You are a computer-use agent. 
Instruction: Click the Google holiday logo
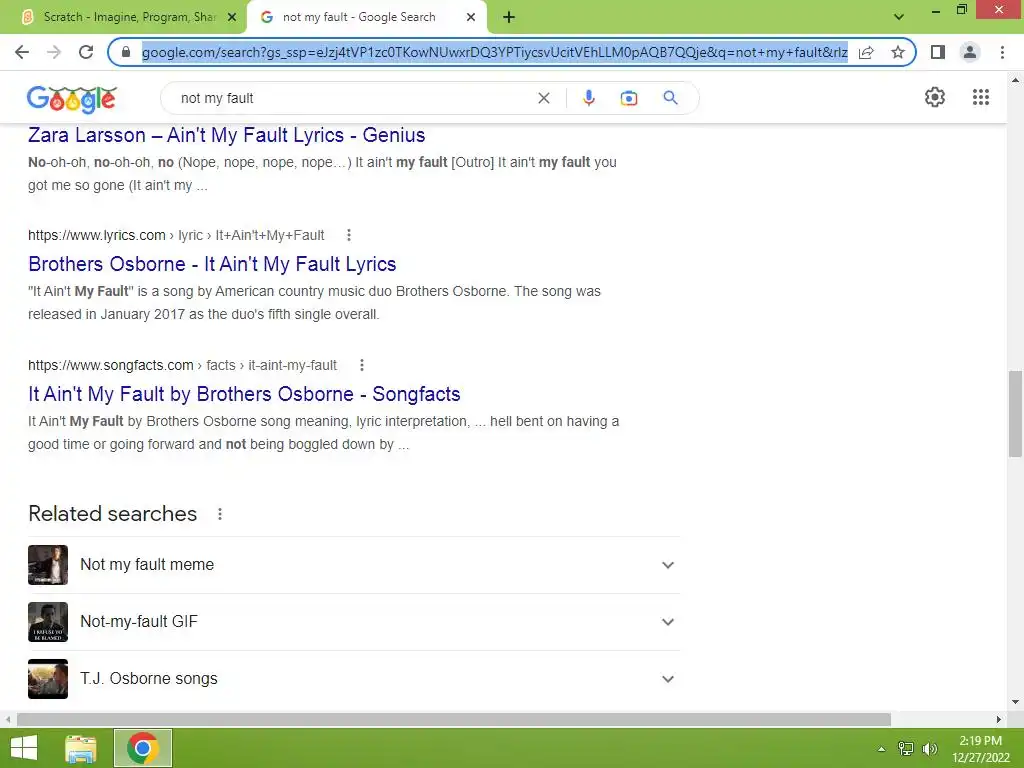[72, 99]
